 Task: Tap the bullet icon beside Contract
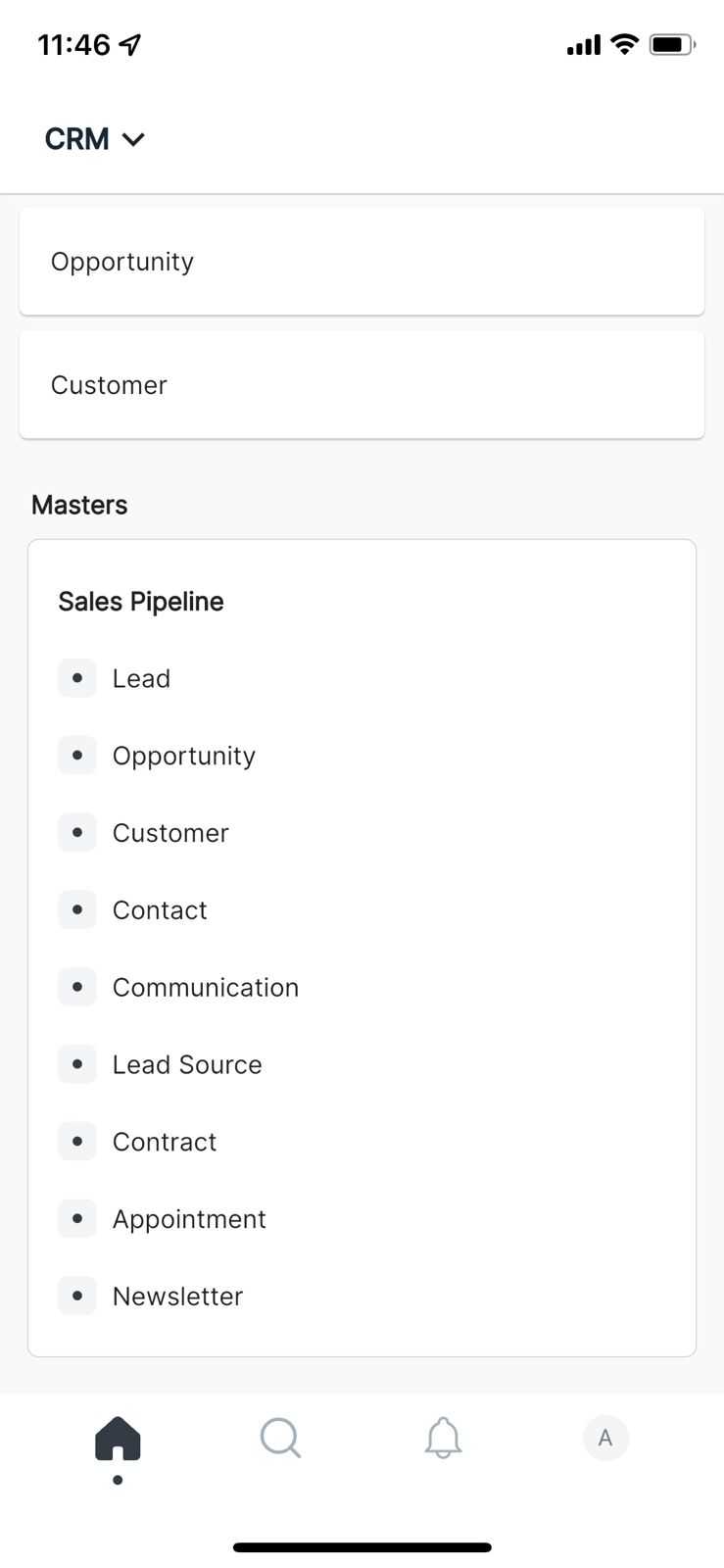coord(77,1142)
